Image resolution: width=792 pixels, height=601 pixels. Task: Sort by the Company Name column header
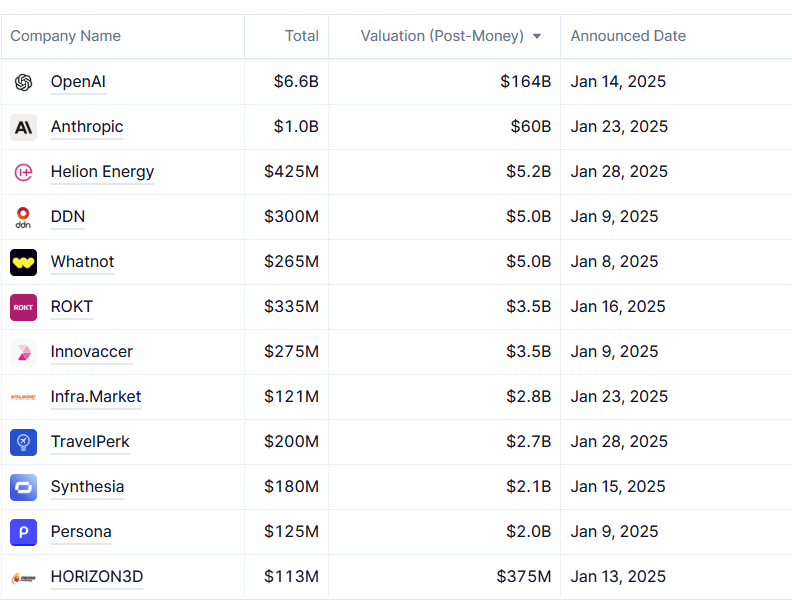coord(66,36)
